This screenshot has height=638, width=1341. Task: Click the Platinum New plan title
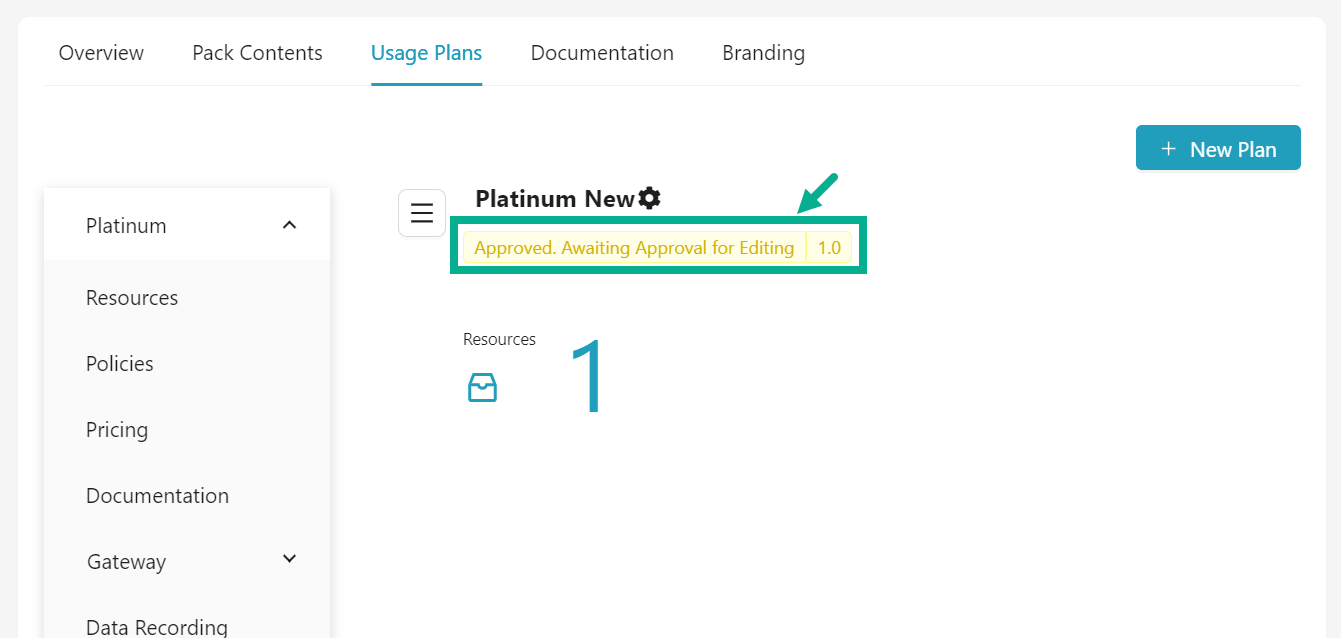click(x=554, y=199)
